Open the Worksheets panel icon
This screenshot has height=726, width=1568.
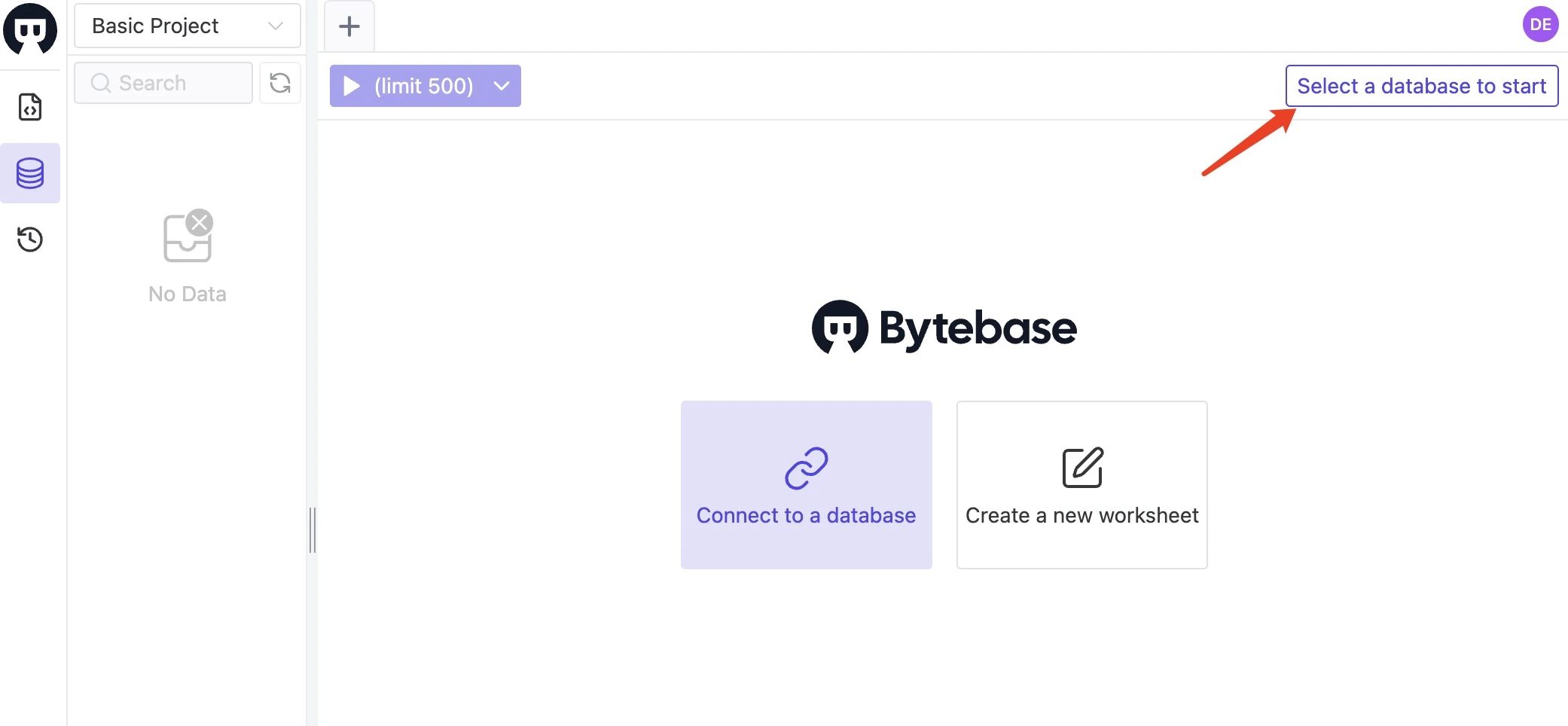tap(30, 108)
